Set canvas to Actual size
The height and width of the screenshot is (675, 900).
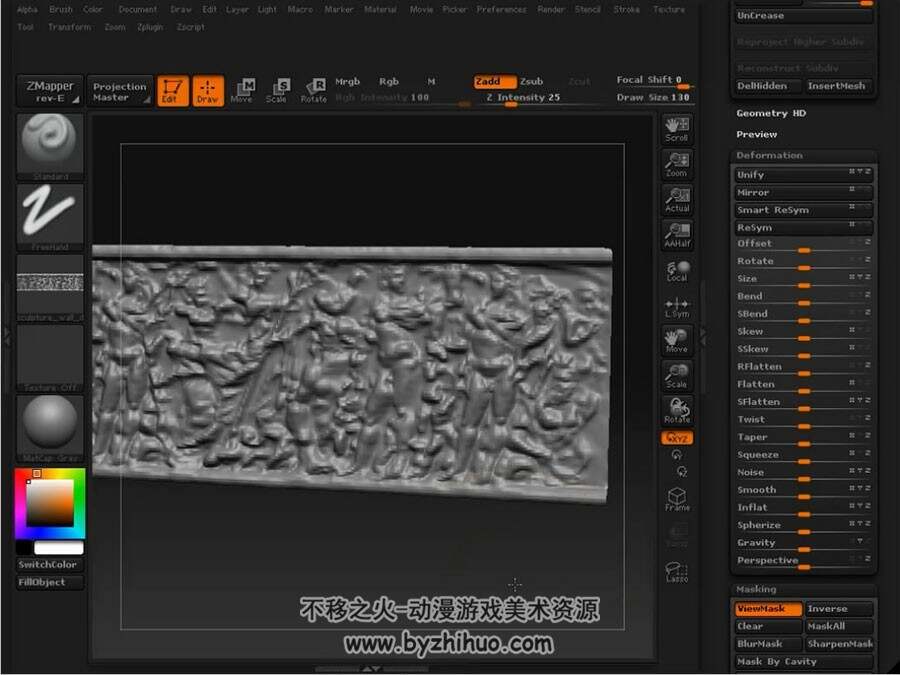point(677,199)
